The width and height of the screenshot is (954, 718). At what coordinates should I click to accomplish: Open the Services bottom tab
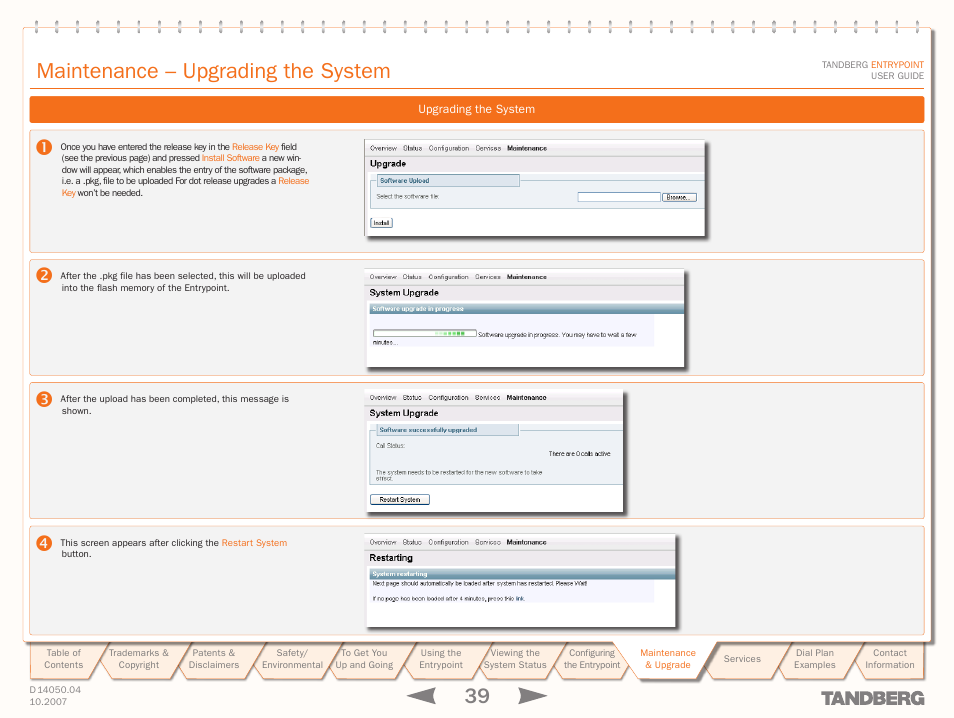pyautogui.click(x=742, y=659)
